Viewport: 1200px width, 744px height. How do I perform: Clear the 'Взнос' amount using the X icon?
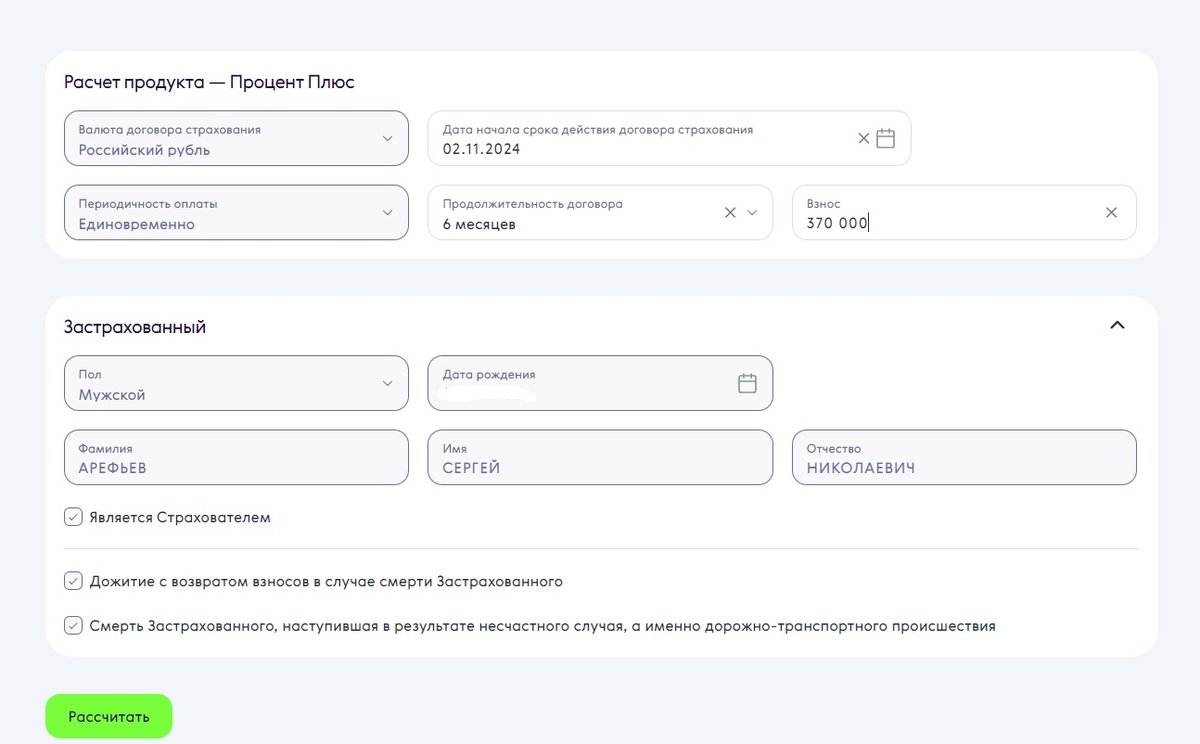click(x=1111, y=212)
